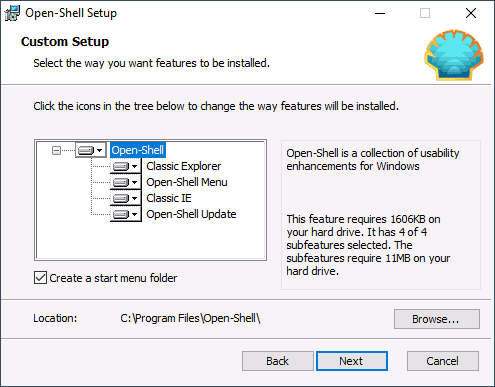This screenshot has width=495, height=387.
Task: Open install options dropdown for Open-Shell Update
Action: pyautogui.click(x=126, y=214)
